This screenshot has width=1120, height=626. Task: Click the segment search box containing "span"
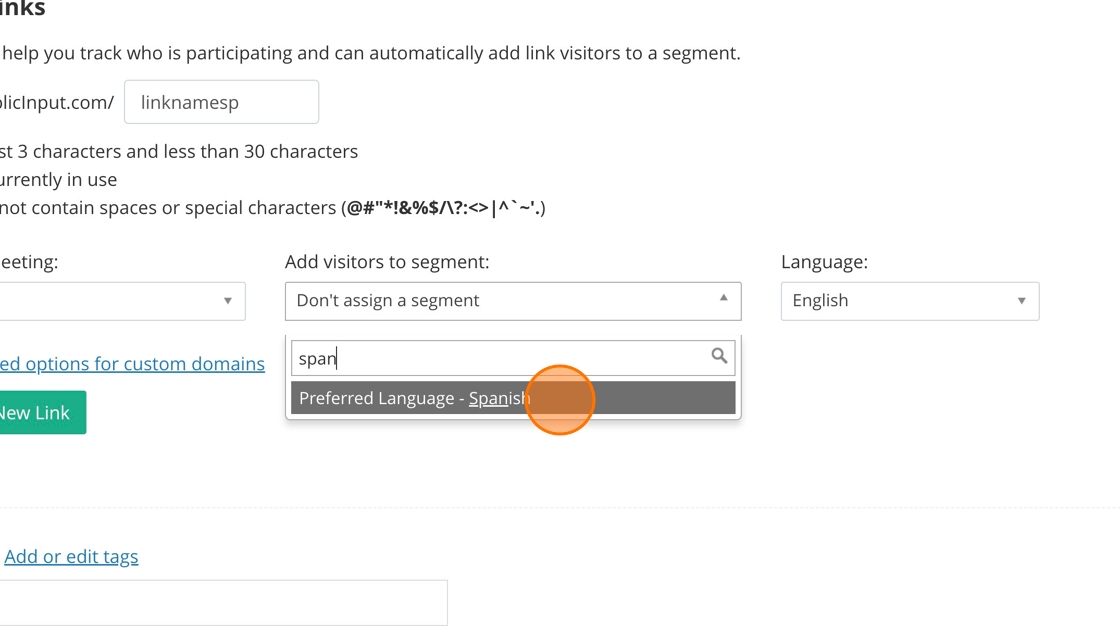(x=500, y=358)
